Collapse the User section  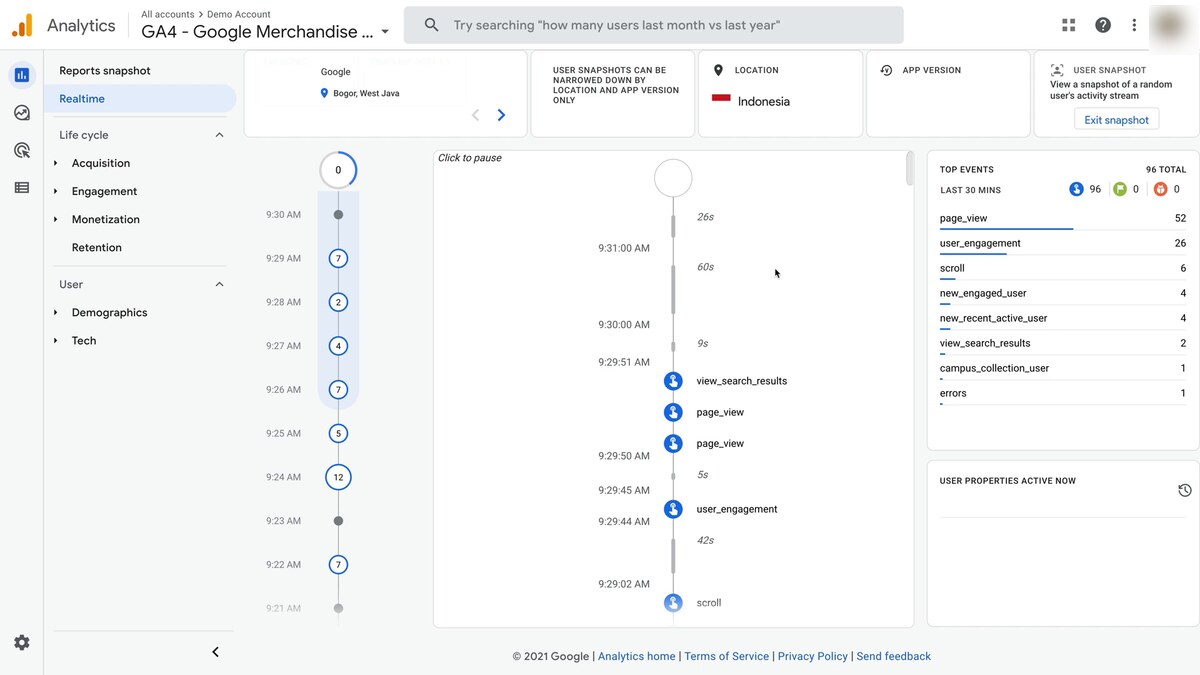(x=220, y=284)
